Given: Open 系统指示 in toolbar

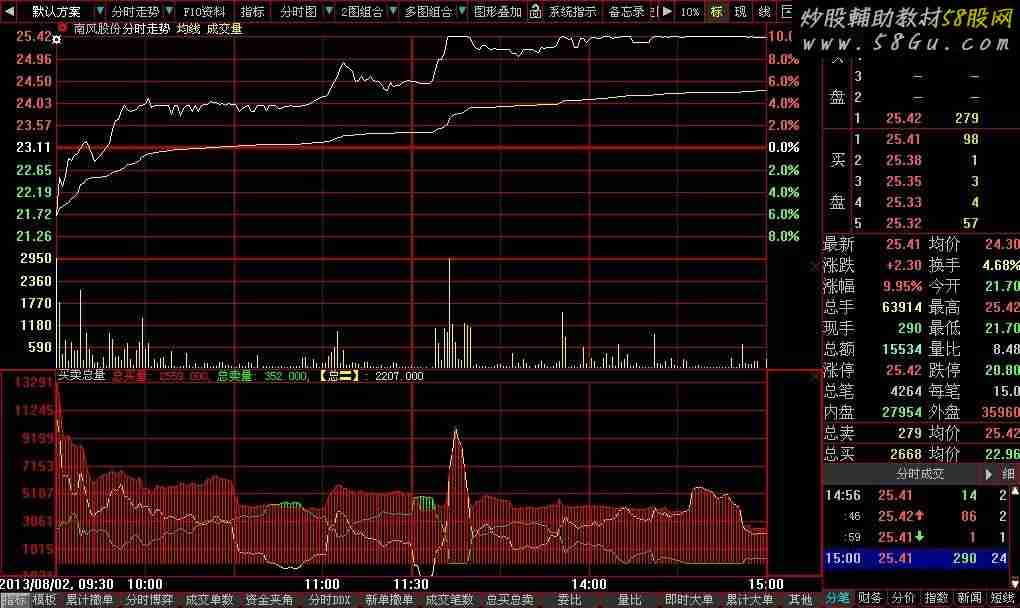Looking at the screenshot, I should [x=572, y=12].
